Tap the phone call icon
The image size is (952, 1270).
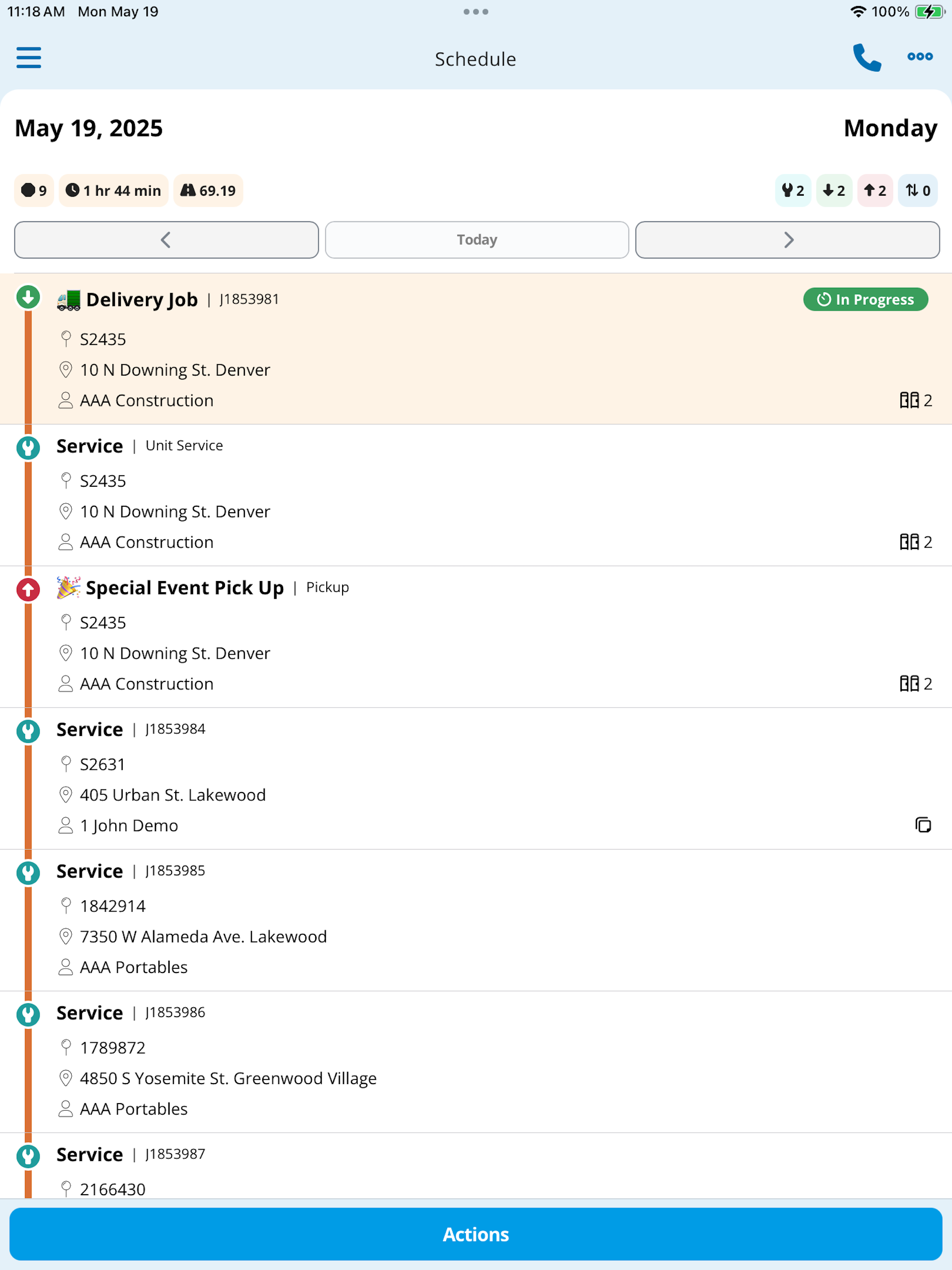tap(866, 58)
